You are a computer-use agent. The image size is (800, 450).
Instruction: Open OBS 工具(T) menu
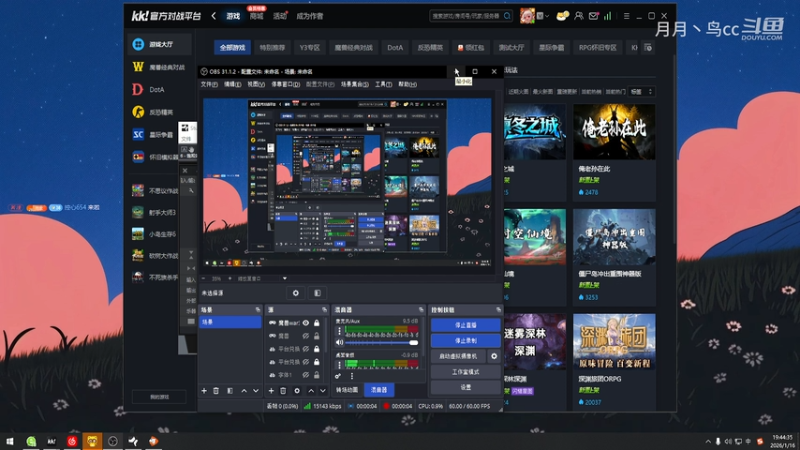tap(384, 84)
